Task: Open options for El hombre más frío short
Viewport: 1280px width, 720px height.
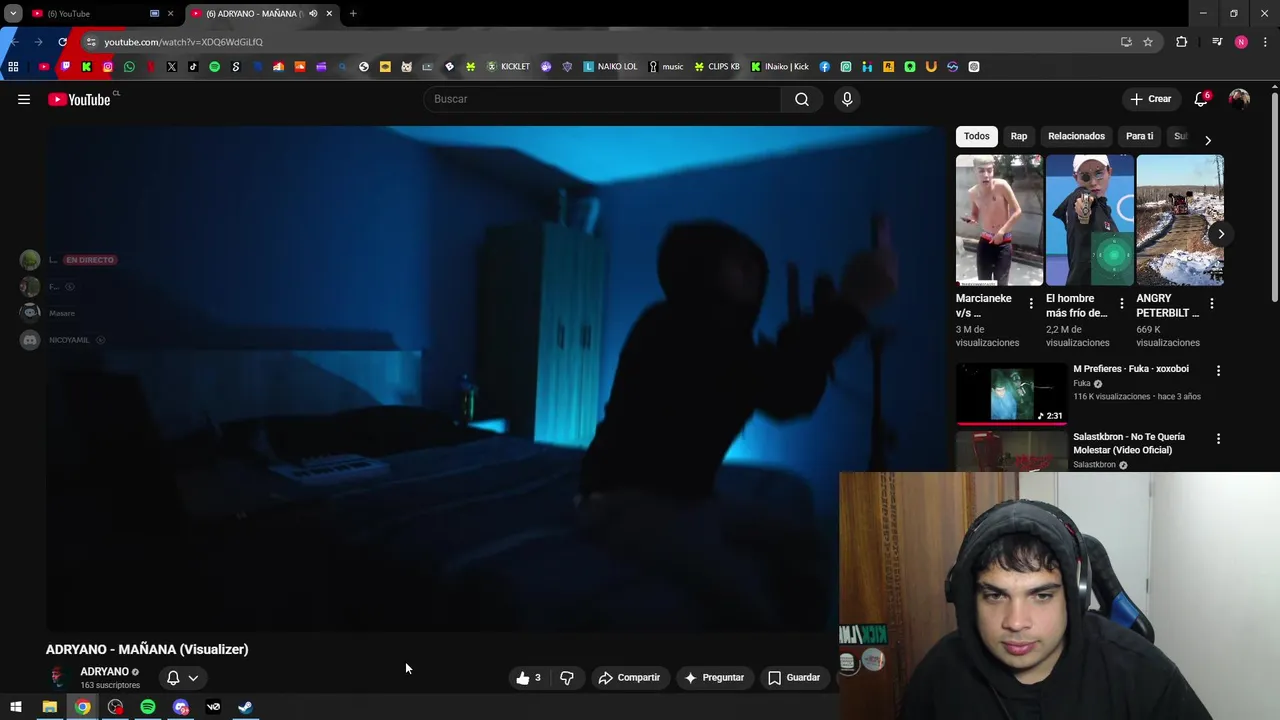Action: [x=1121, y=303]
